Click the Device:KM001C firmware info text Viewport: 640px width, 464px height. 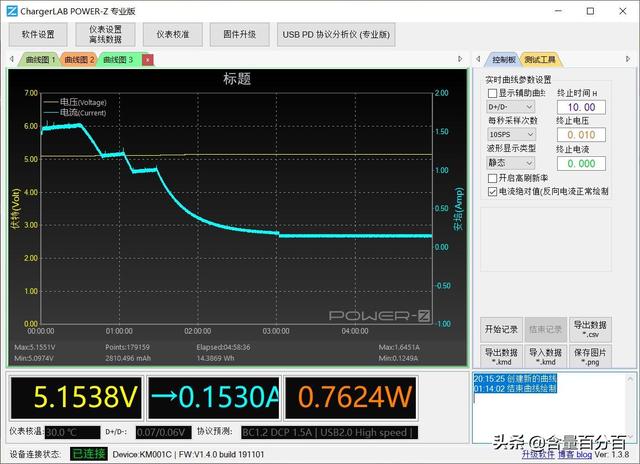pos(188,454)
